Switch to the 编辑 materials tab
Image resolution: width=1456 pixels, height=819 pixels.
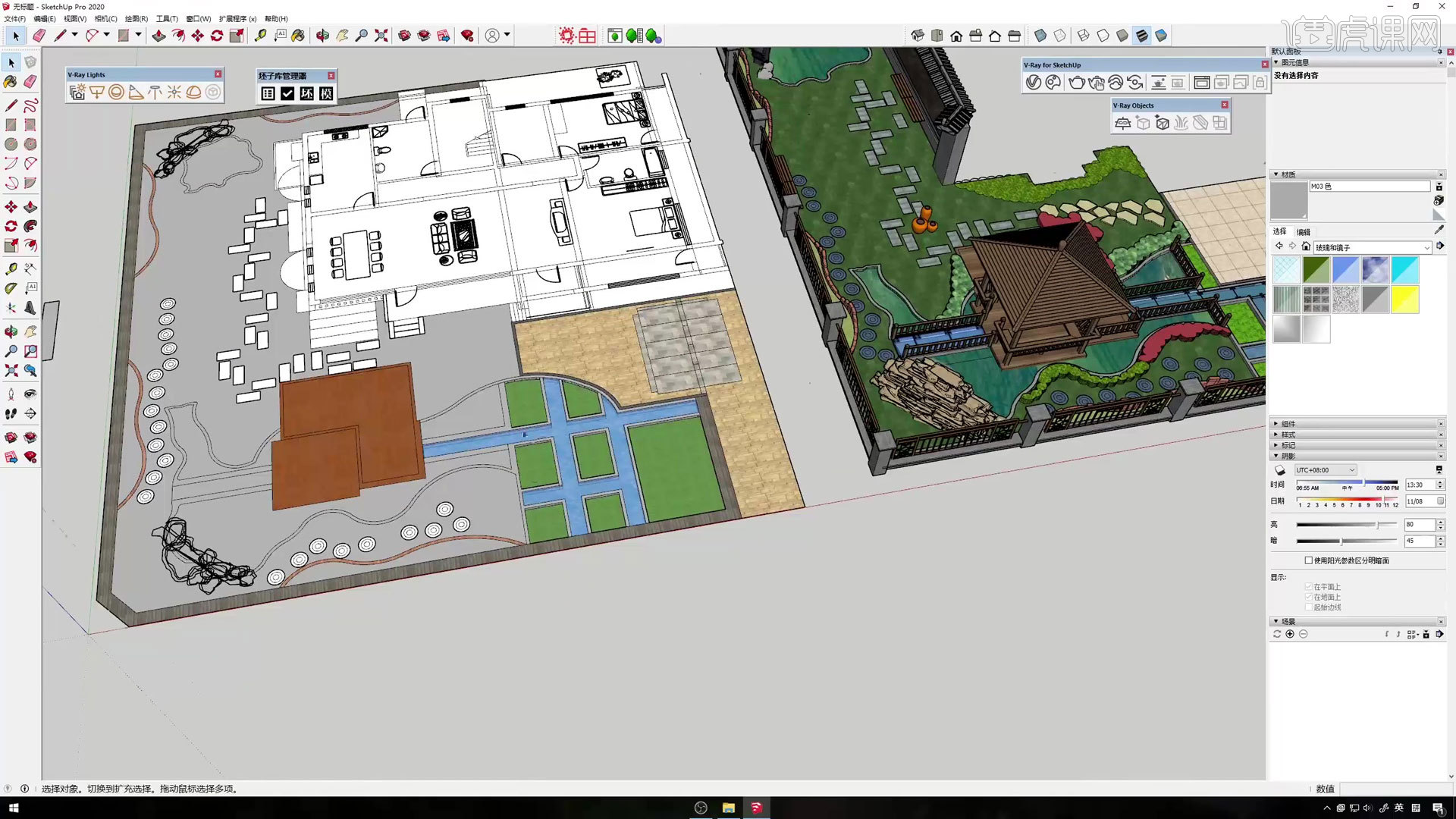tap(1304, 232)
